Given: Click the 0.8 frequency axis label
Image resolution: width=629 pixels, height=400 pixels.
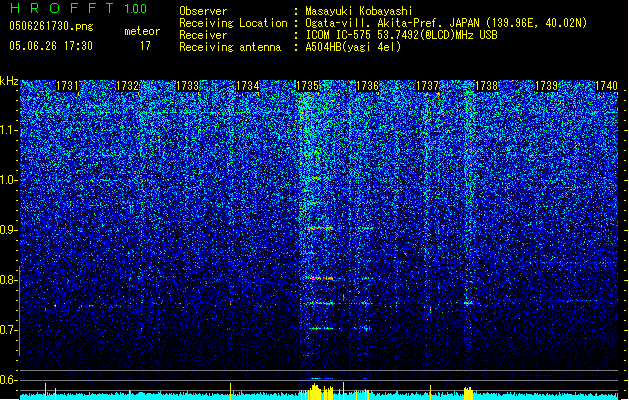Looking at the screenshot, I should point(8,280).
